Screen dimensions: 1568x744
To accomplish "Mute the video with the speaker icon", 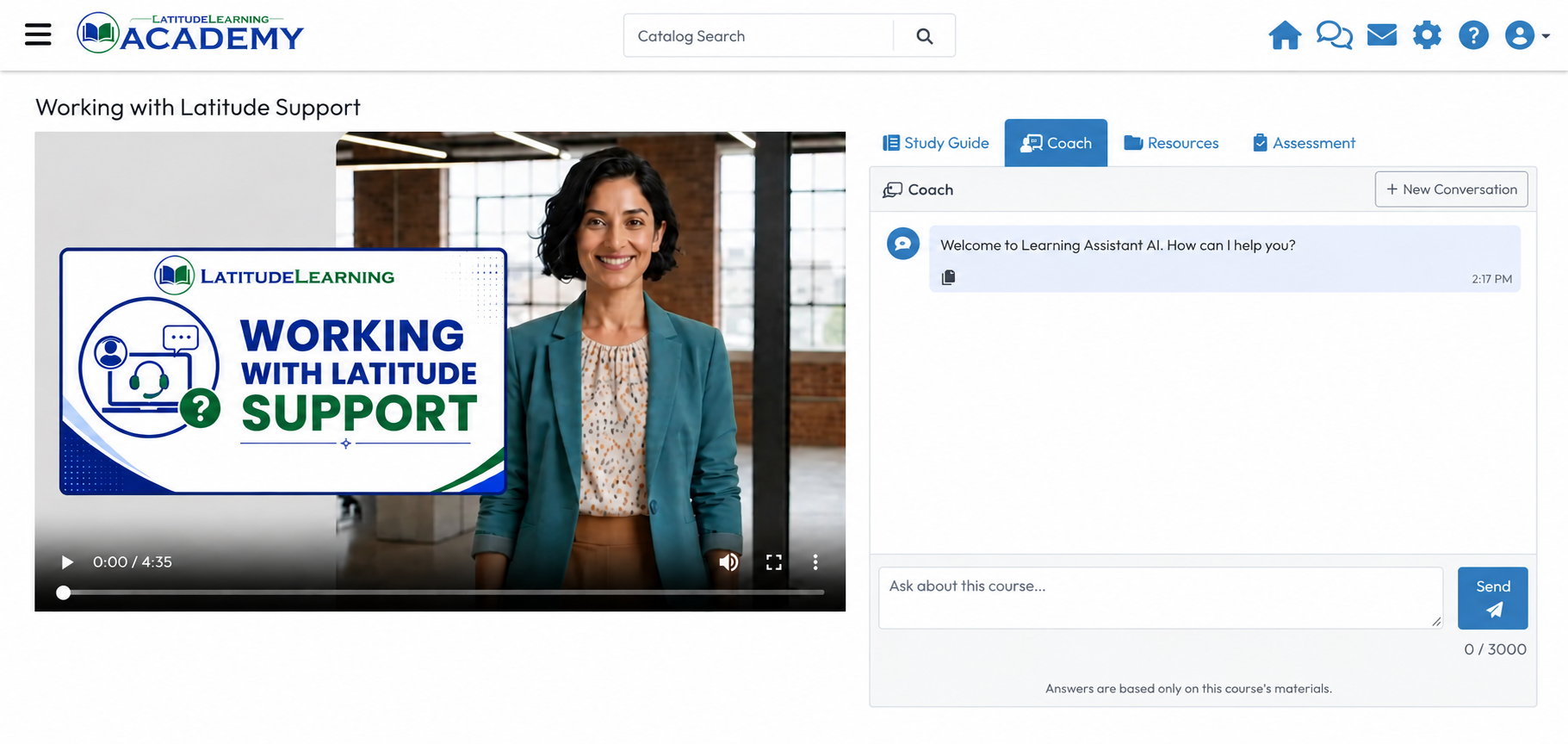I will (728, 562).
